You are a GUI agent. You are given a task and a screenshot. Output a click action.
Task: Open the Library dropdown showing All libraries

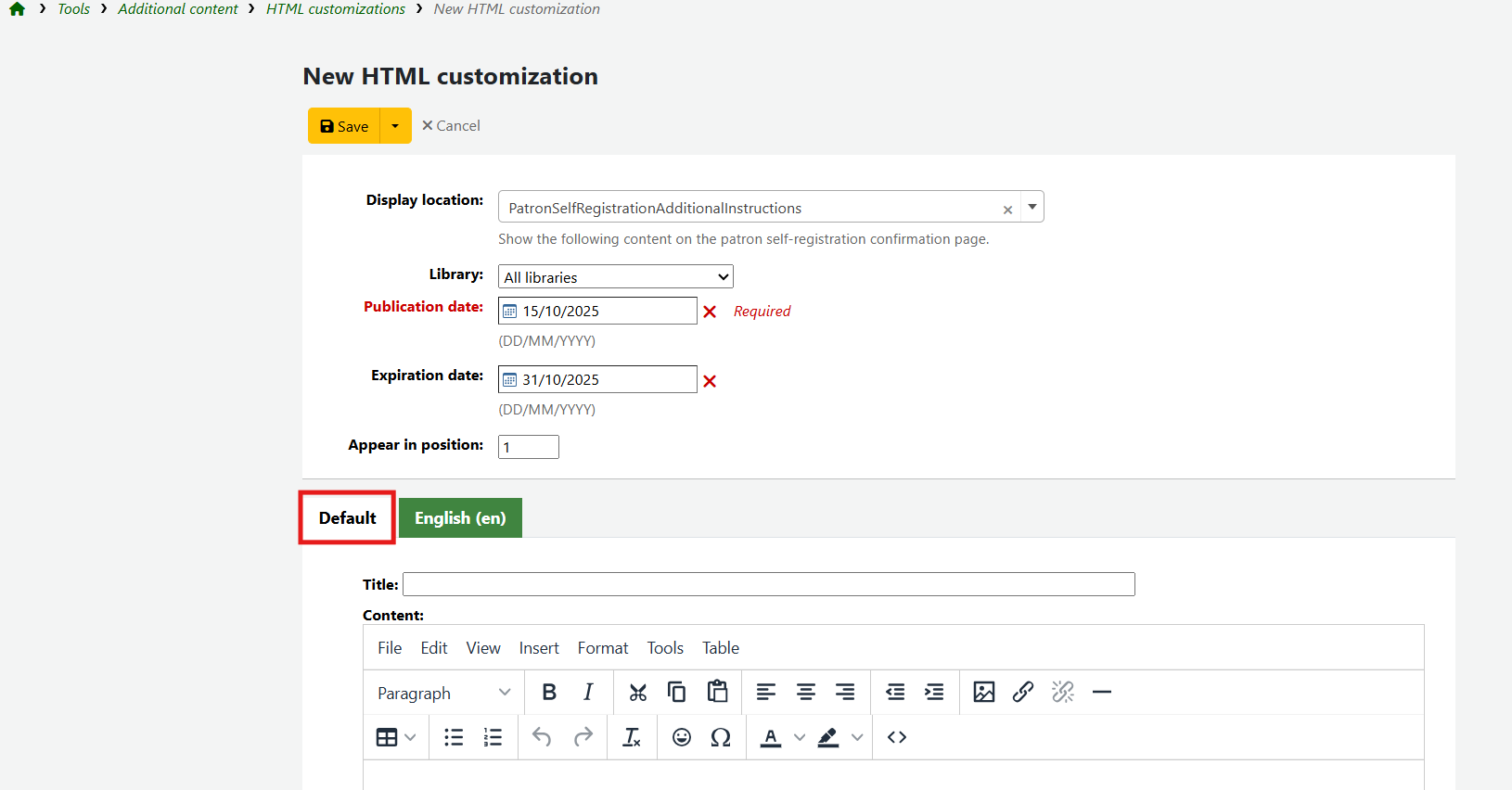click(616, 277)
